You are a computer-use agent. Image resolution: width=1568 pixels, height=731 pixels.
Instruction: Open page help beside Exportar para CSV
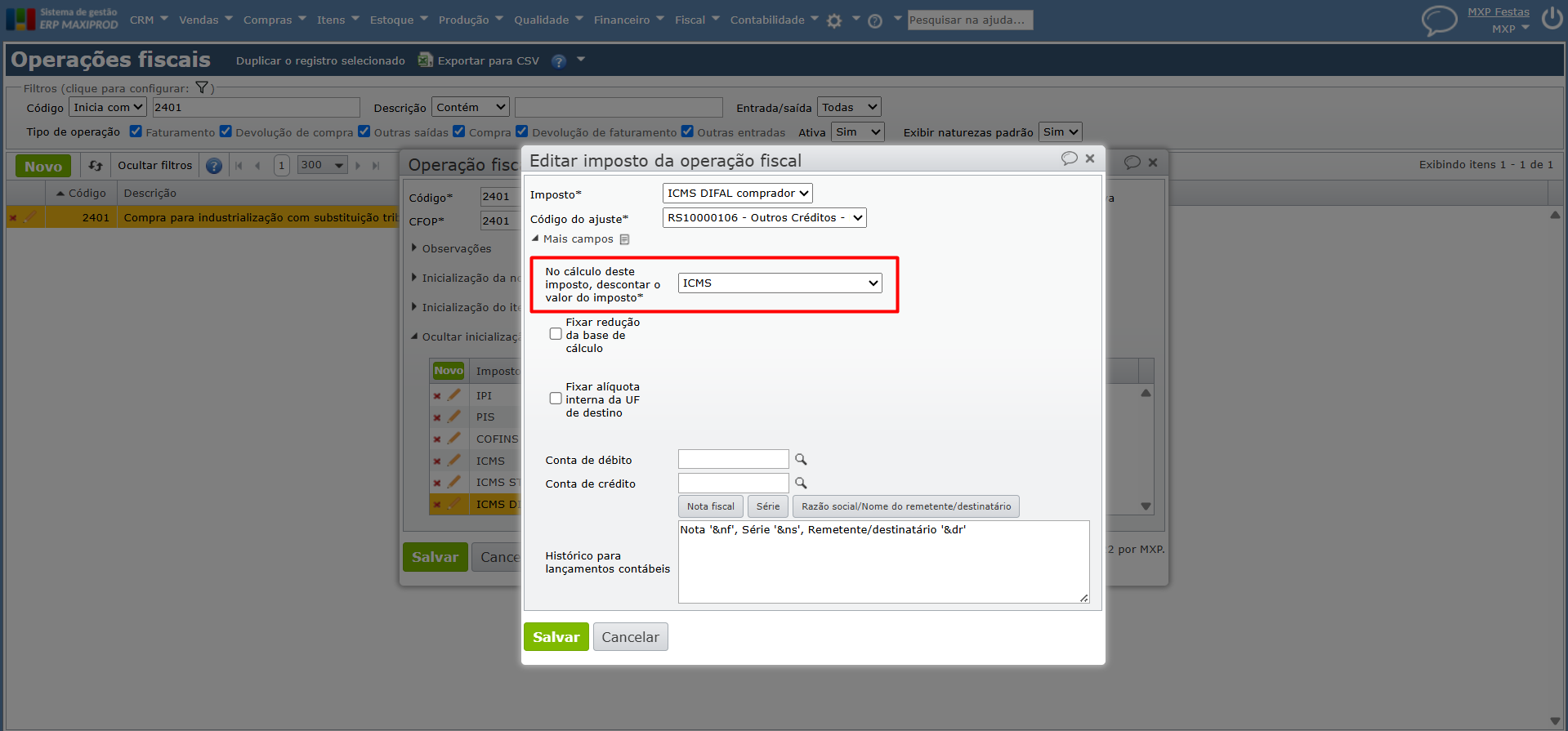(559, 60)
